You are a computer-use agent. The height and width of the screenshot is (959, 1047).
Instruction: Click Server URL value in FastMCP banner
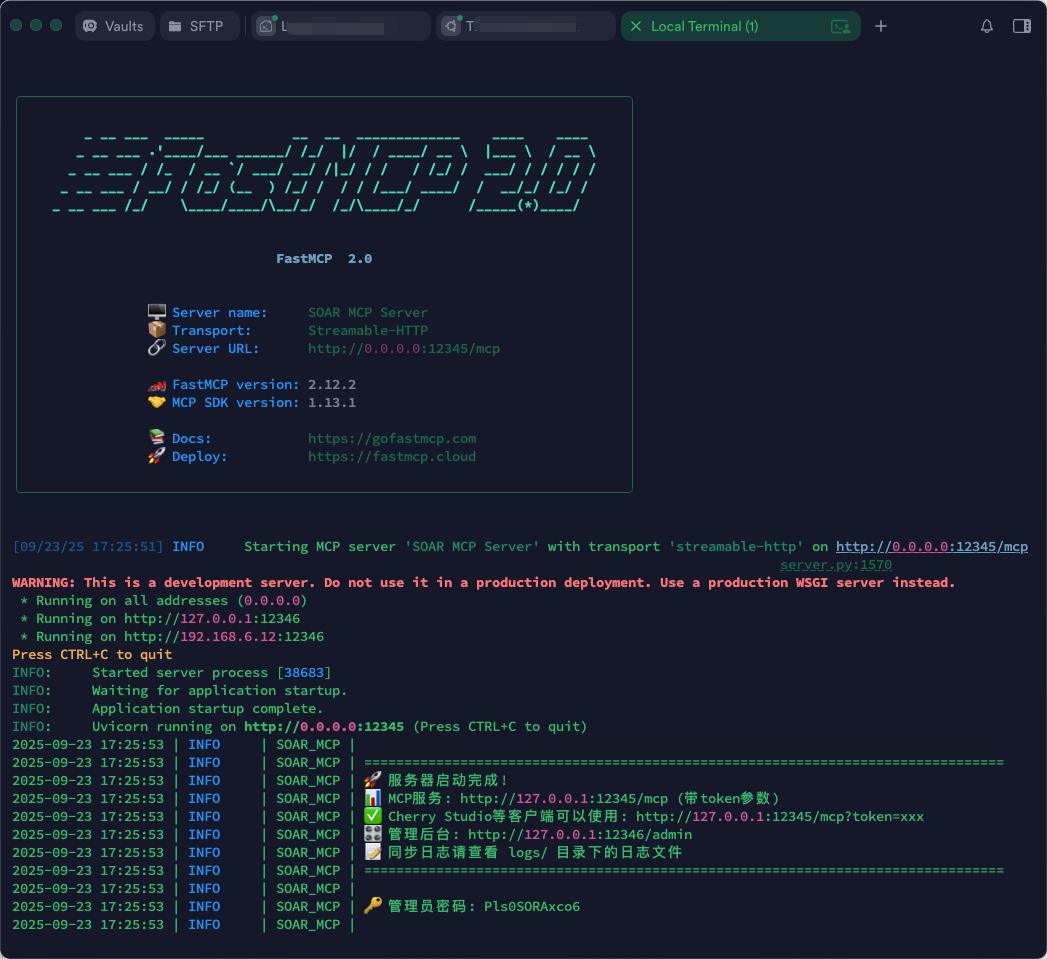[x=404, y=349]
